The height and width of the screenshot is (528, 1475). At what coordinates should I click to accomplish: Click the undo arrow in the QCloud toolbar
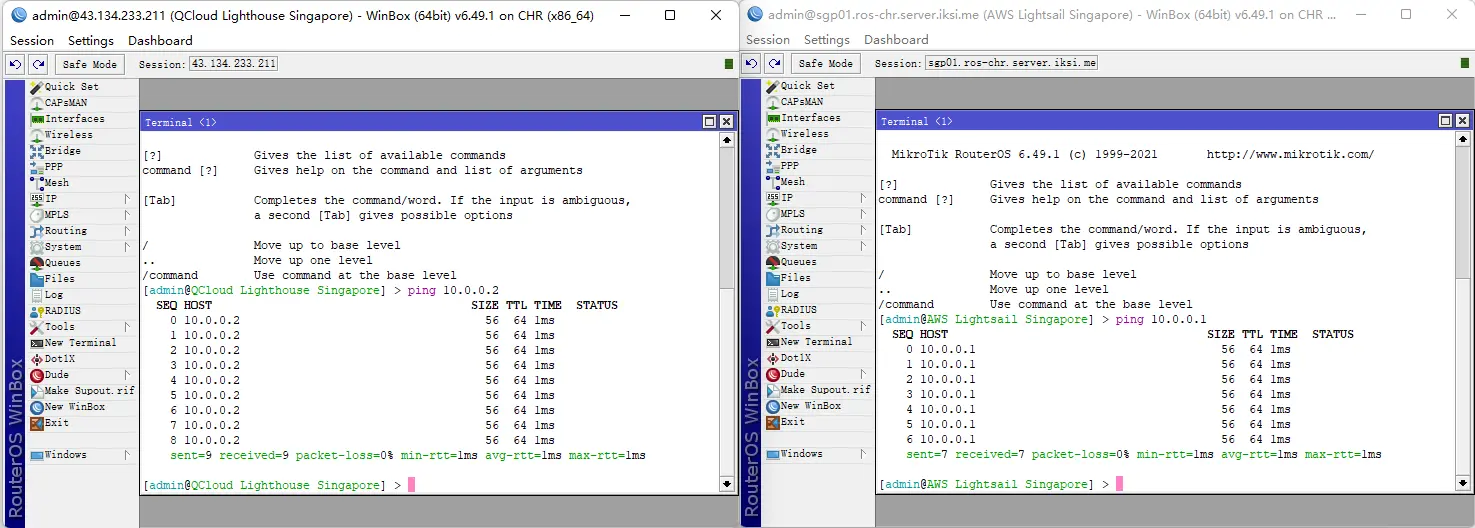tap(15, 64)
